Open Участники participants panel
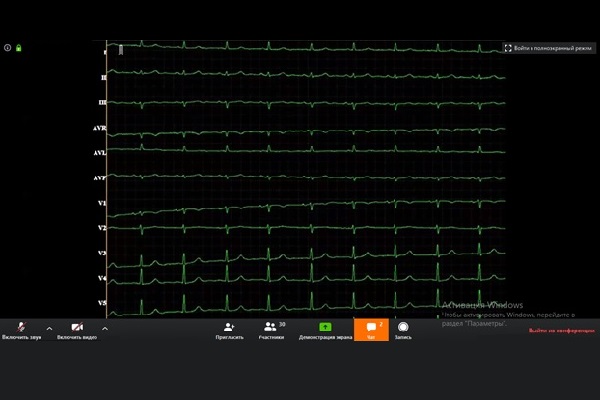 (x=271, y=330)
